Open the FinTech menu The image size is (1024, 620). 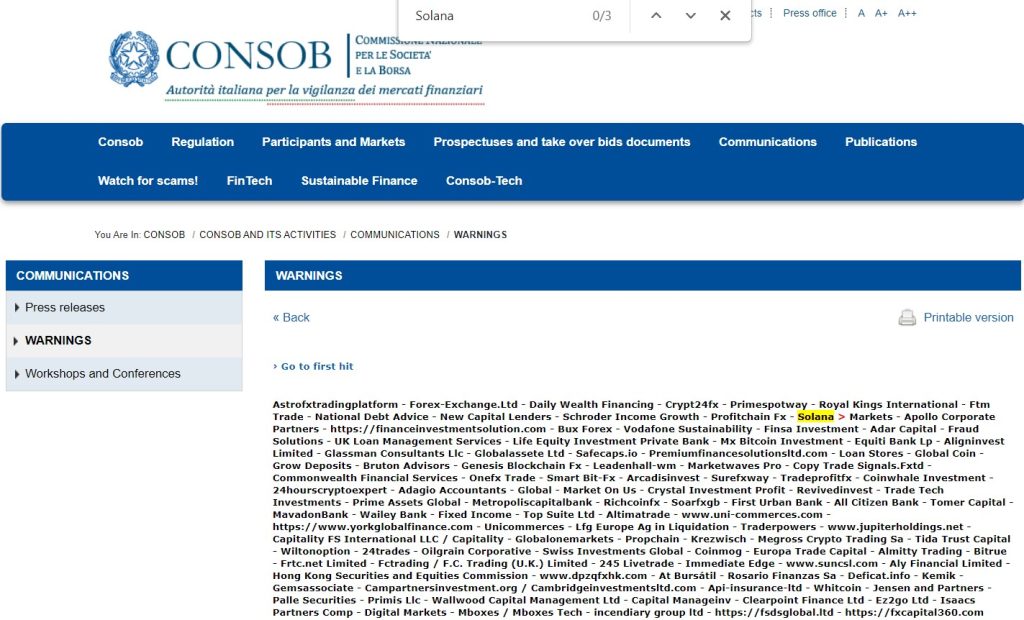[249, 181]
